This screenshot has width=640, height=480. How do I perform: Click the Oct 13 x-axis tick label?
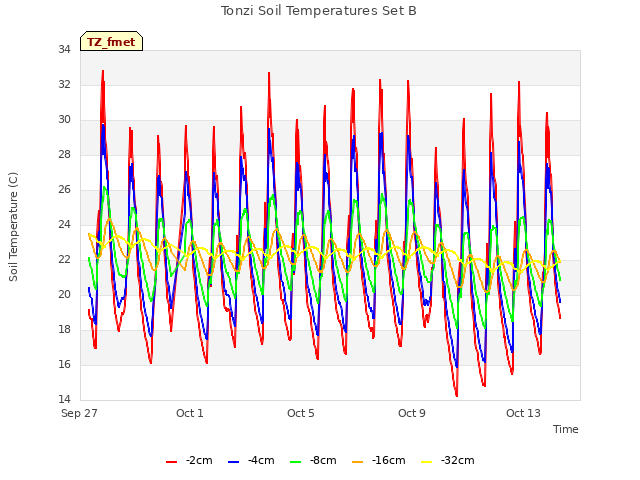click(523, 413)
